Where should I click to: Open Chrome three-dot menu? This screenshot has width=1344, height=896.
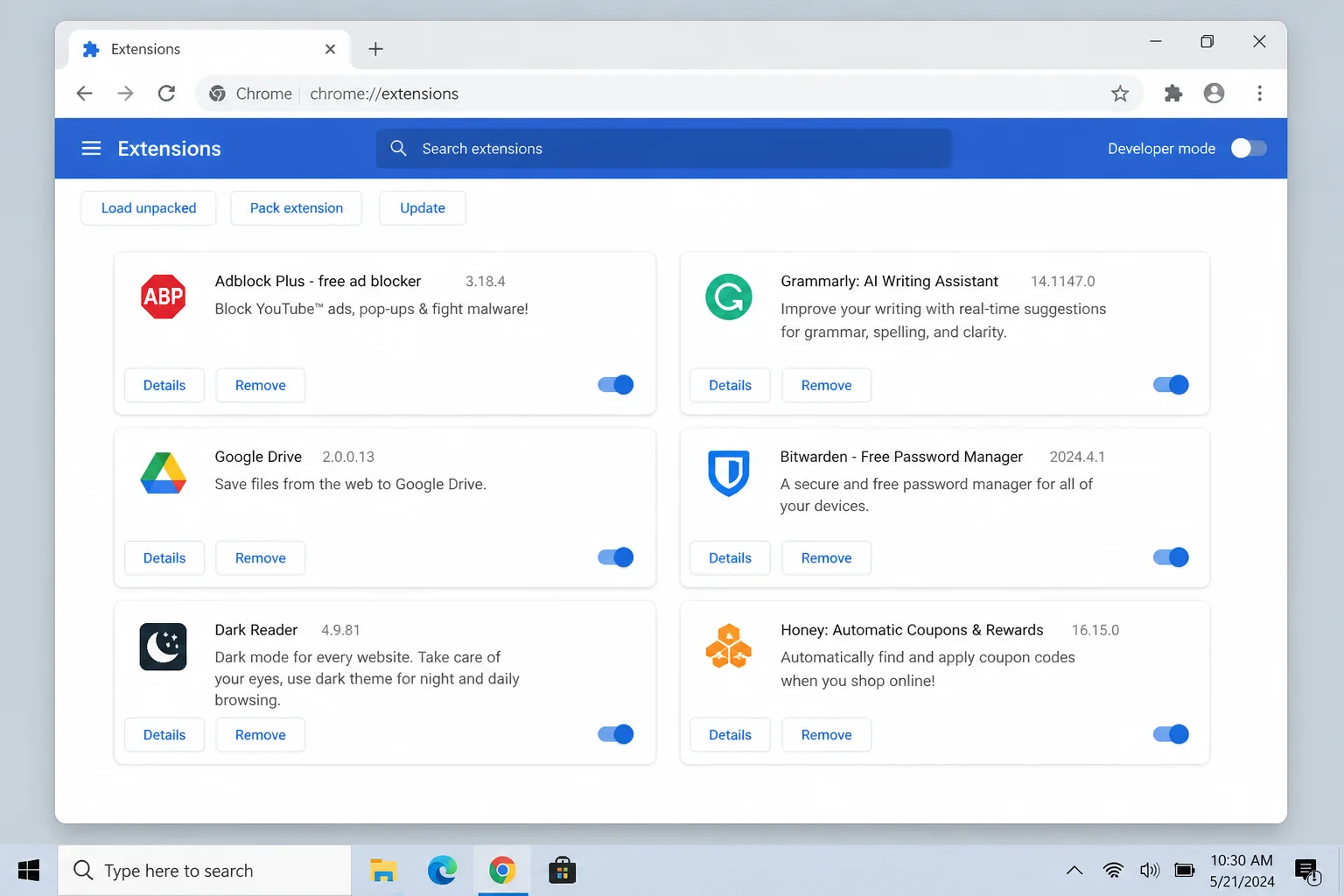pyautogui.click(x=1259, y=94)
